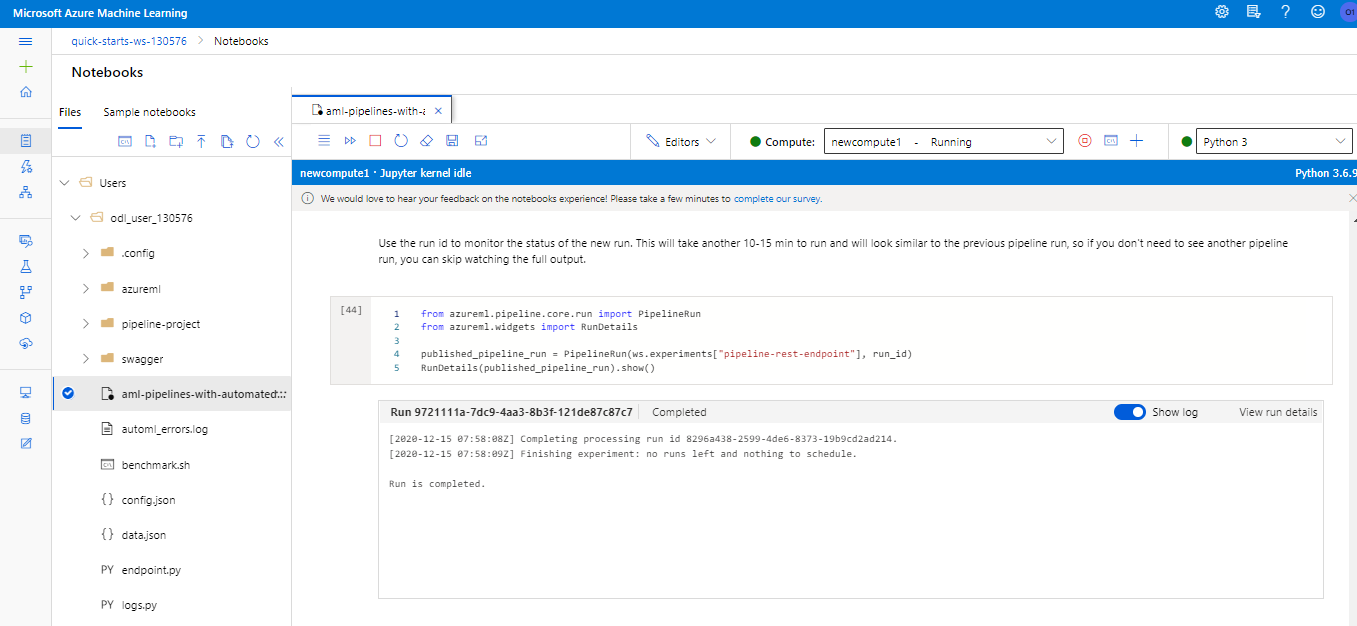Open compute terminal icon near plus
The image size is (1357, 626).
1111,141
